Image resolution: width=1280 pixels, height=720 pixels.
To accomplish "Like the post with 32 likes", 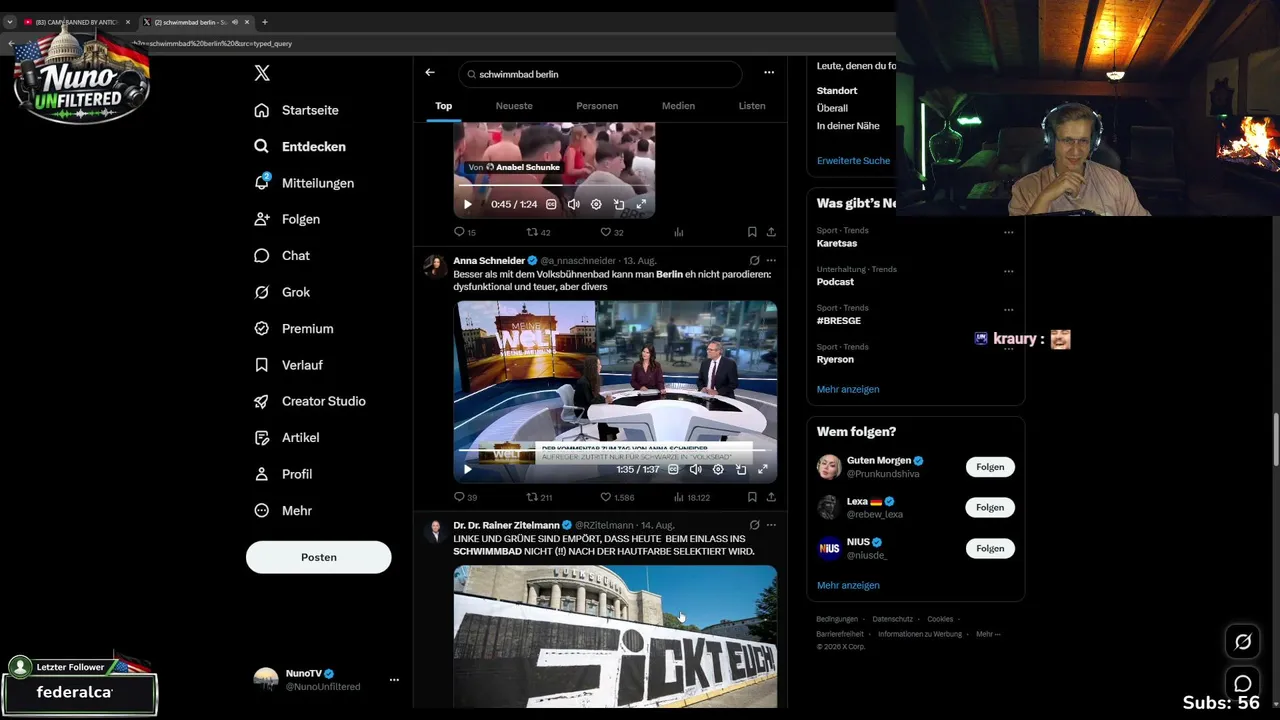I will 612,232.
